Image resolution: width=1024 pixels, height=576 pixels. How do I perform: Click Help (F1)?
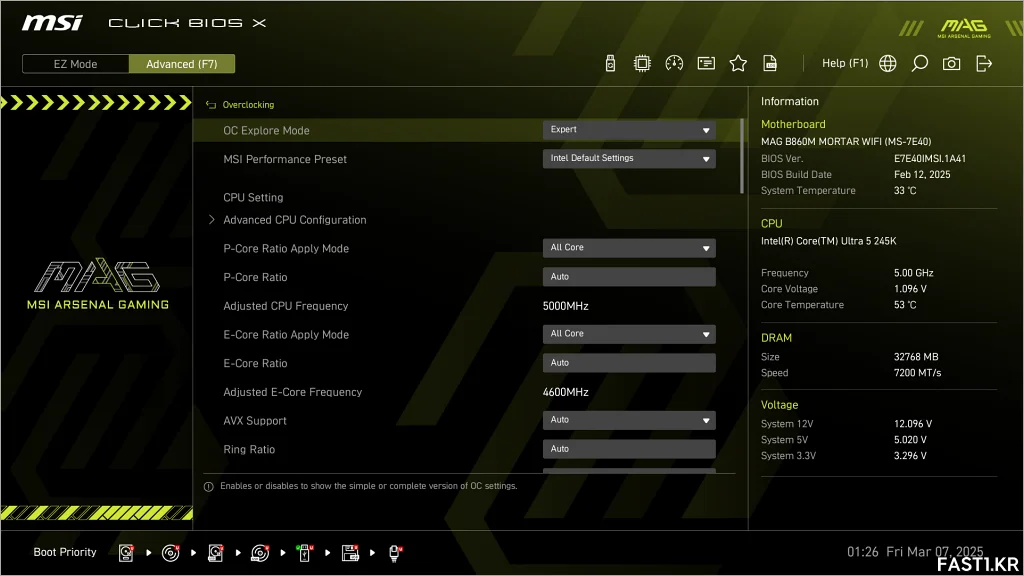(x=845, y=63)
